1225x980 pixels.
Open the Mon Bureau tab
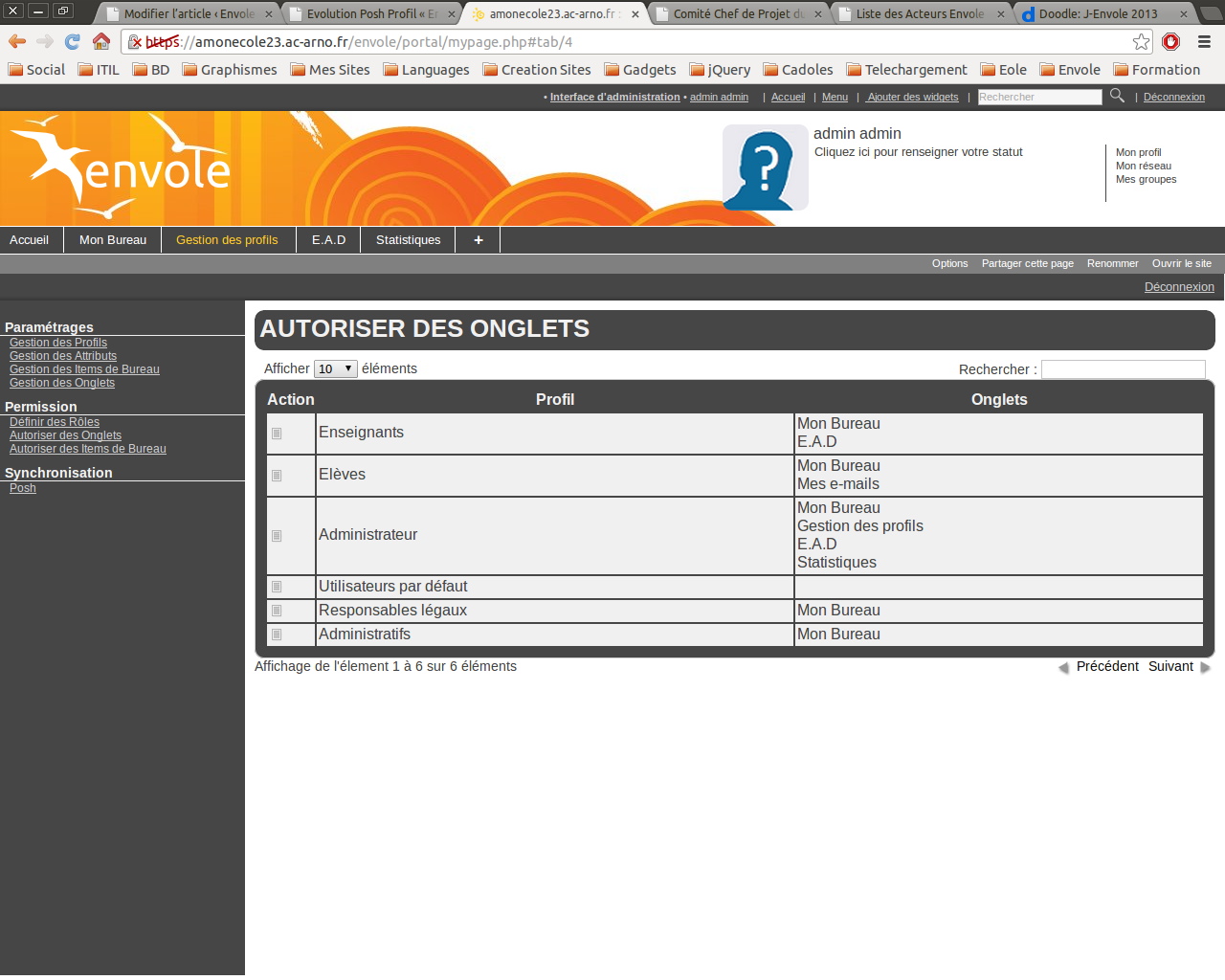(x=113, y=240)
